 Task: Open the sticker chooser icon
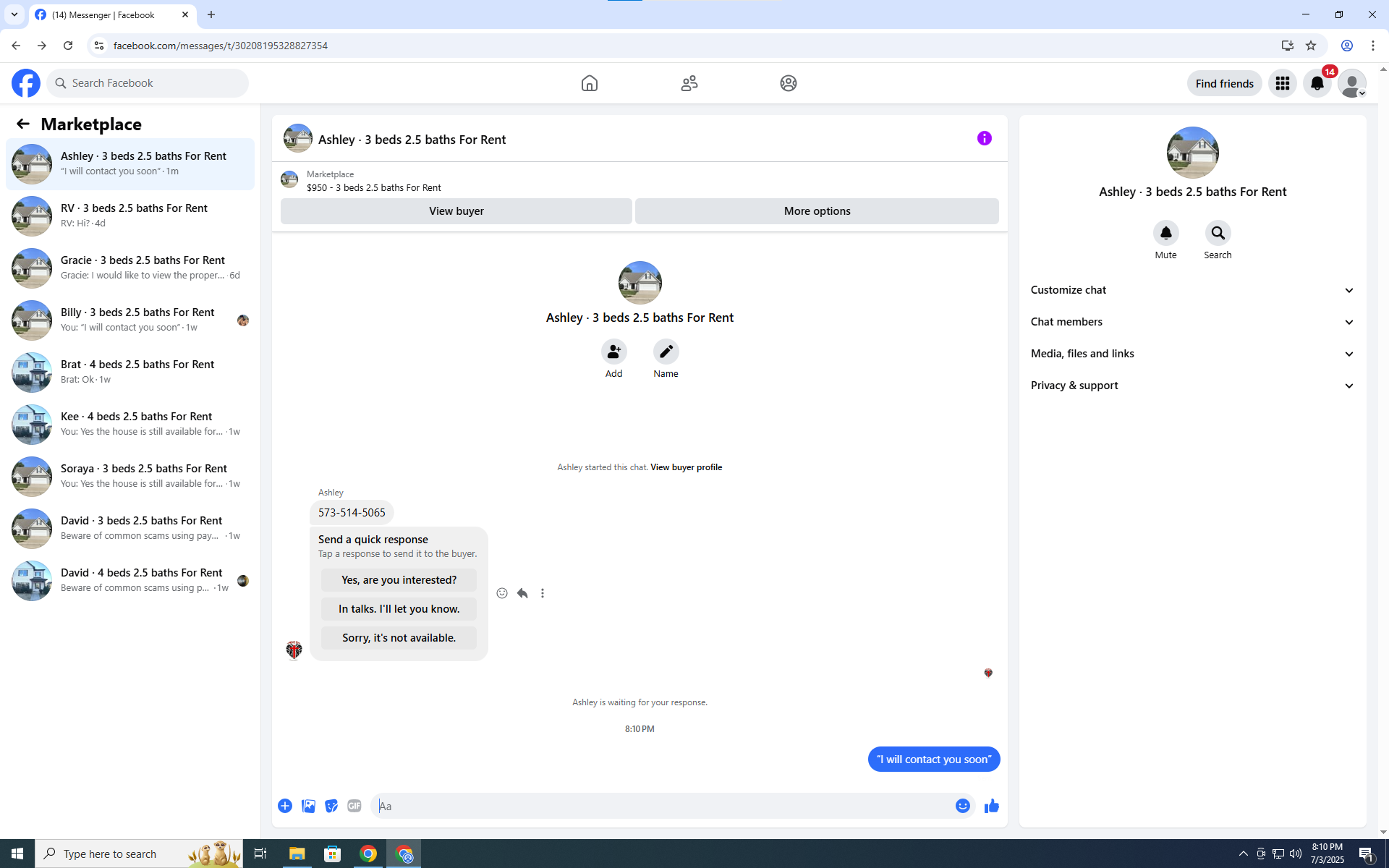[x=331, y=806]
